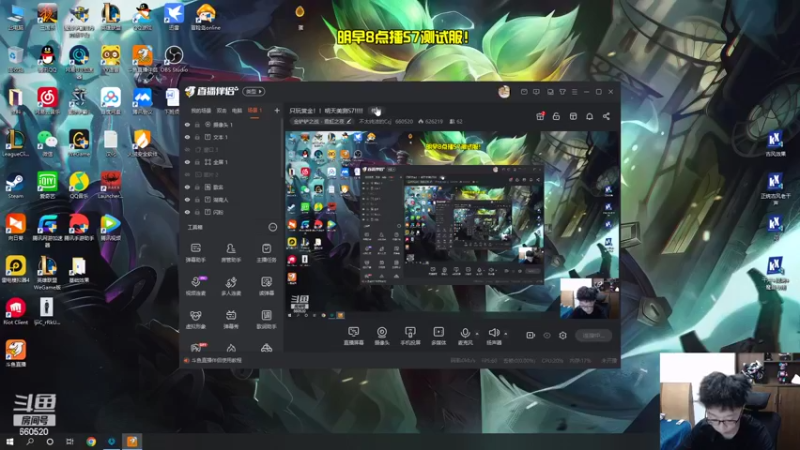800x450 pixels.
Task: Click the edit button beside the stream title
Action: click(376, 110)
